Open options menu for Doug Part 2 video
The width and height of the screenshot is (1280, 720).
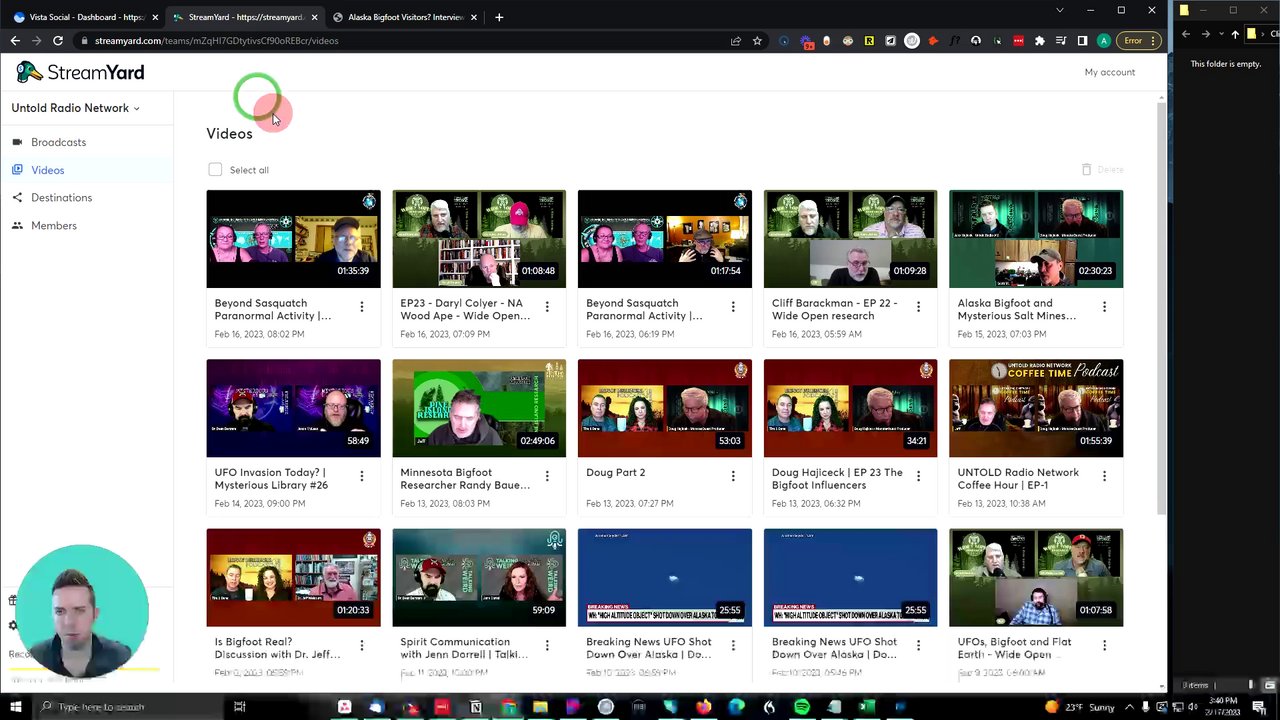tap(733, 476)
